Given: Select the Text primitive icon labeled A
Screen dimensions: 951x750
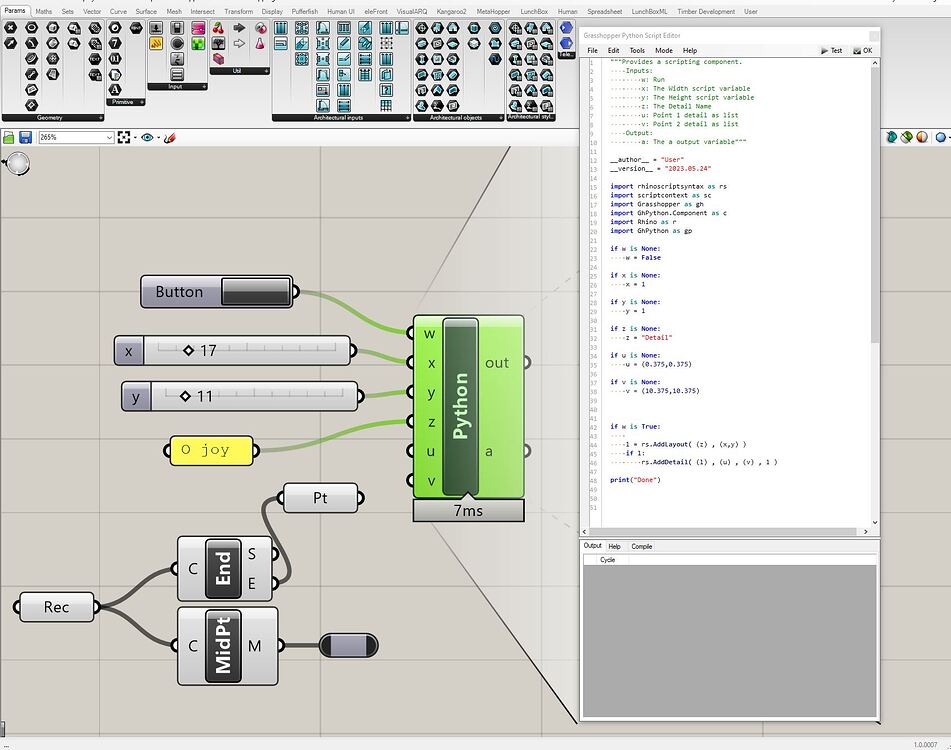Looking at the screenshot, I should [115, 87].
